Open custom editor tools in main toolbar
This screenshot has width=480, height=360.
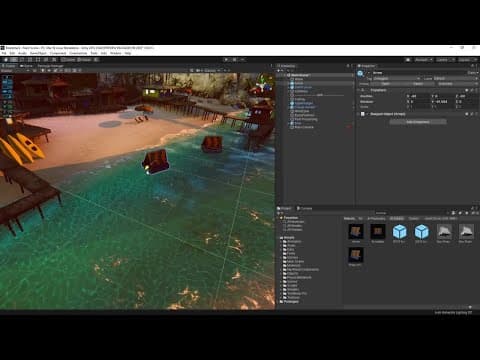(x=54, y=60)
